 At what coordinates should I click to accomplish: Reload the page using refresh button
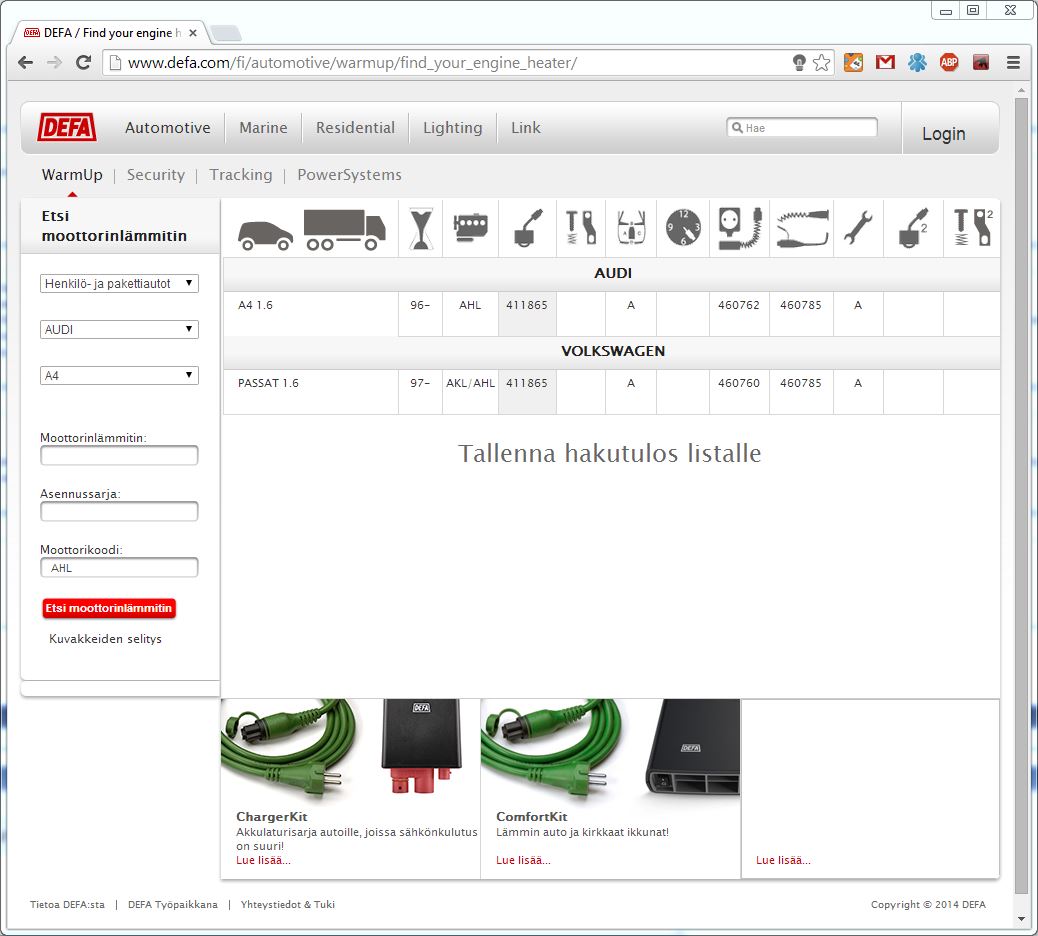[x=84, y=62]
